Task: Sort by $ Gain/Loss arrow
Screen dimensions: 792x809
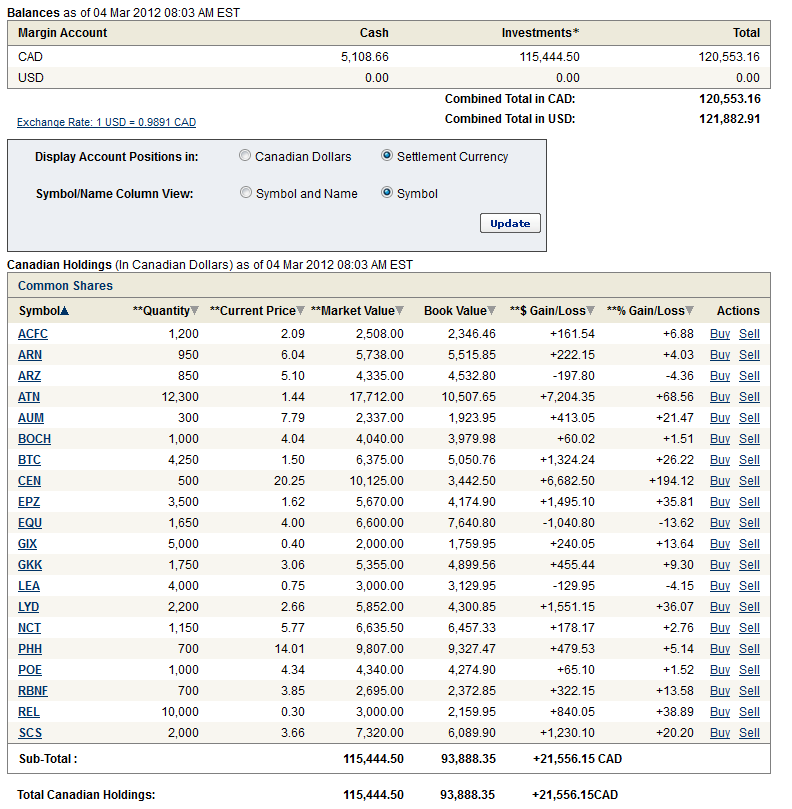Action: 591,311
